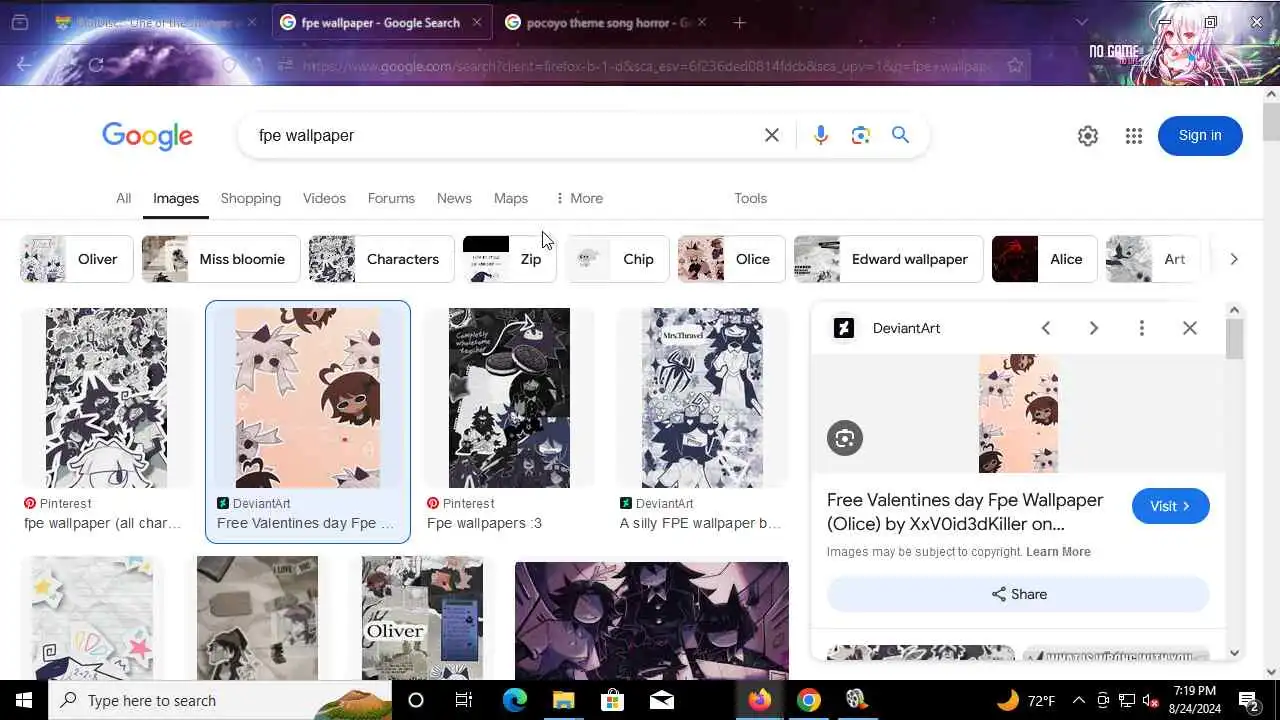This screenshot has height=720, width=1280.
Task: Open DeviantArt source icon in preview header
Action: pos(844,328)
